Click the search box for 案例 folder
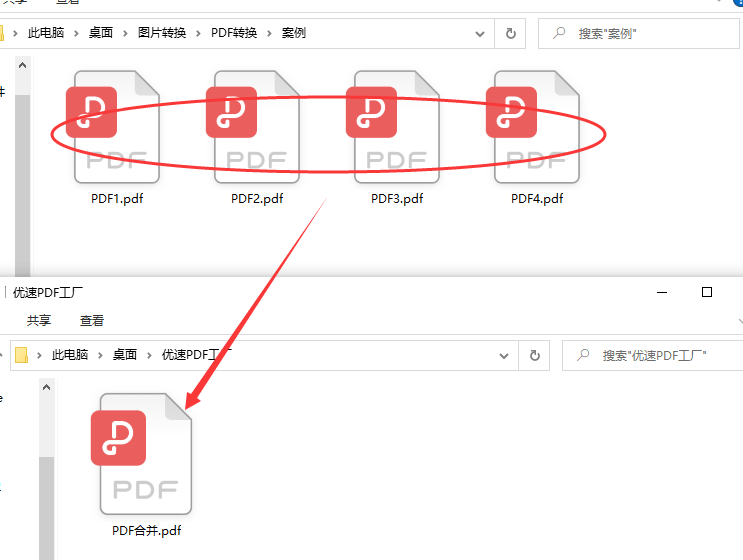The image size is (743, 560). pos(638,34)
